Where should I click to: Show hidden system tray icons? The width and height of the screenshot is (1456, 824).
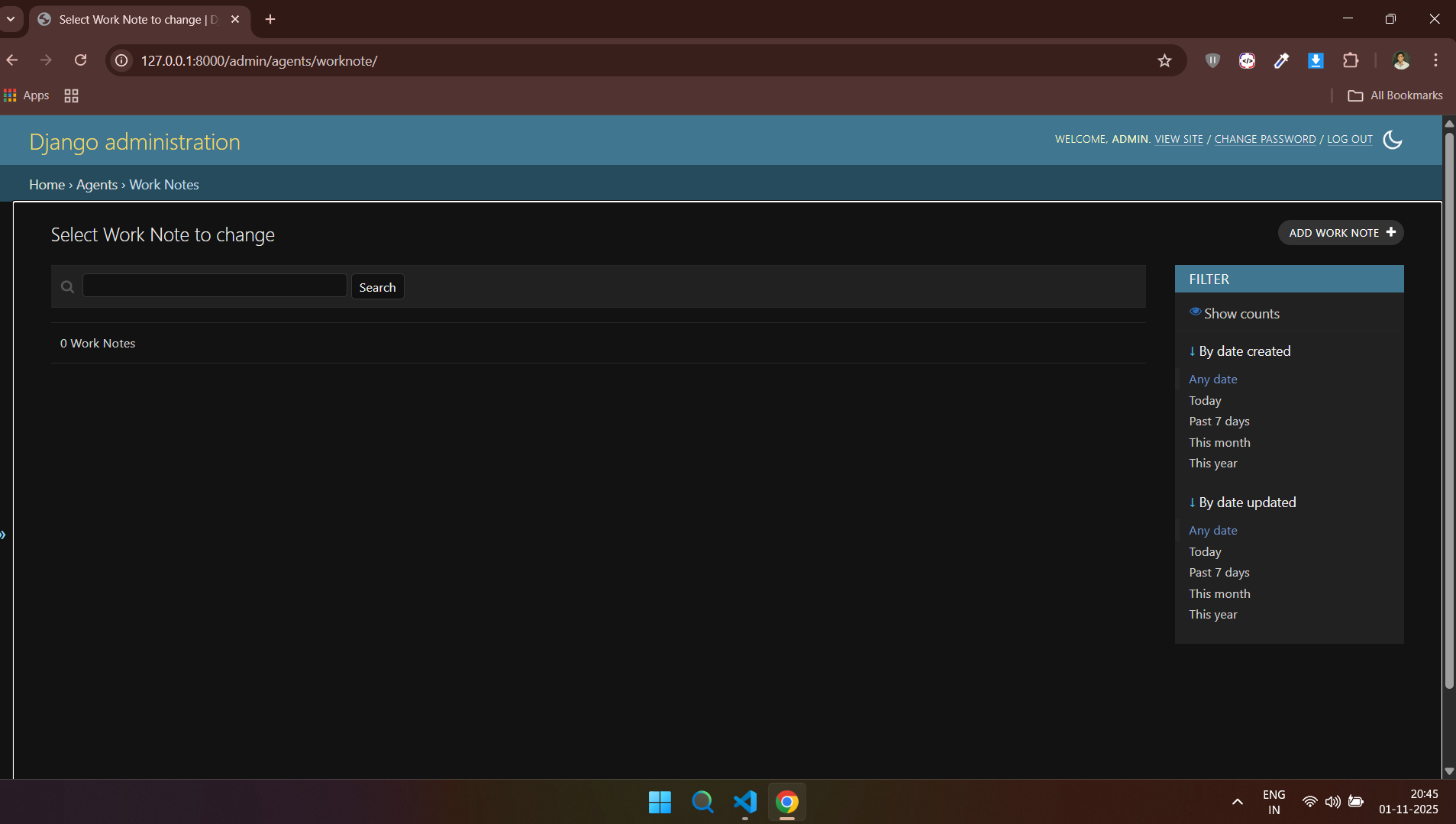click(x=1238, y=802)
